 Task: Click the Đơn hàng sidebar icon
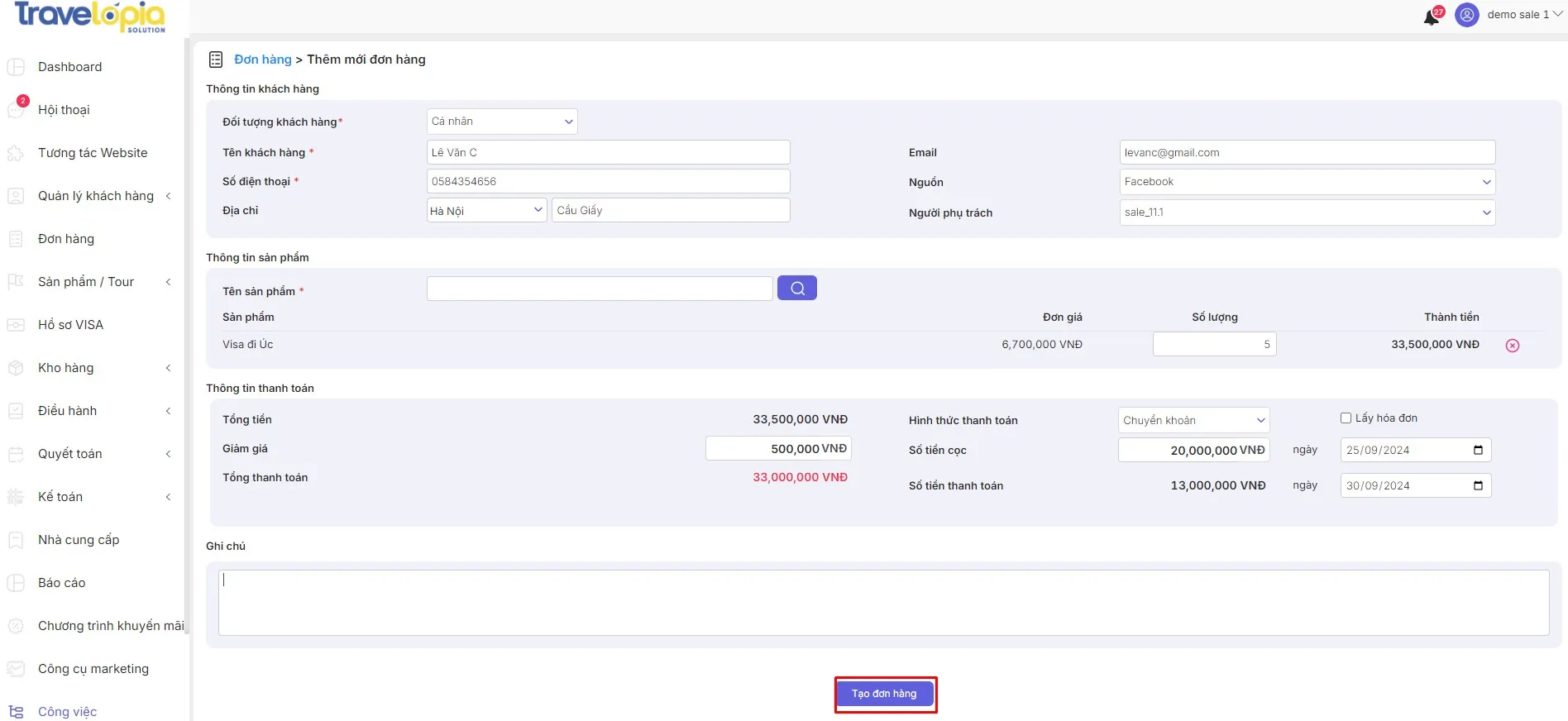click(x=16, y=239)
